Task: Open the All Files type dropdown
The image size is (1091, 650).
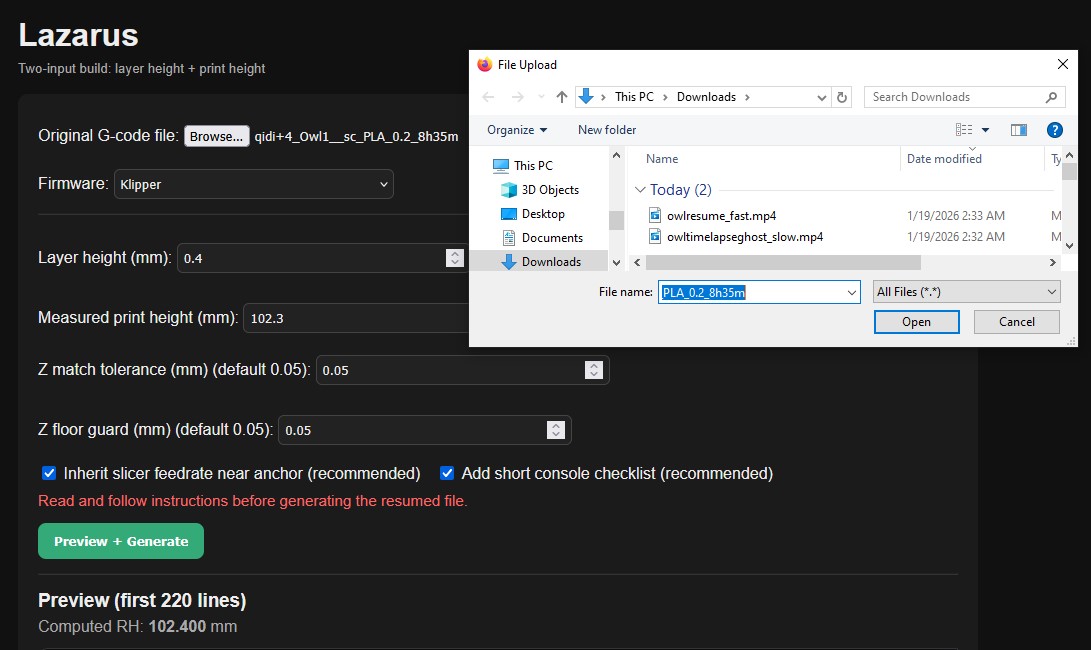Action: (966, 292)
